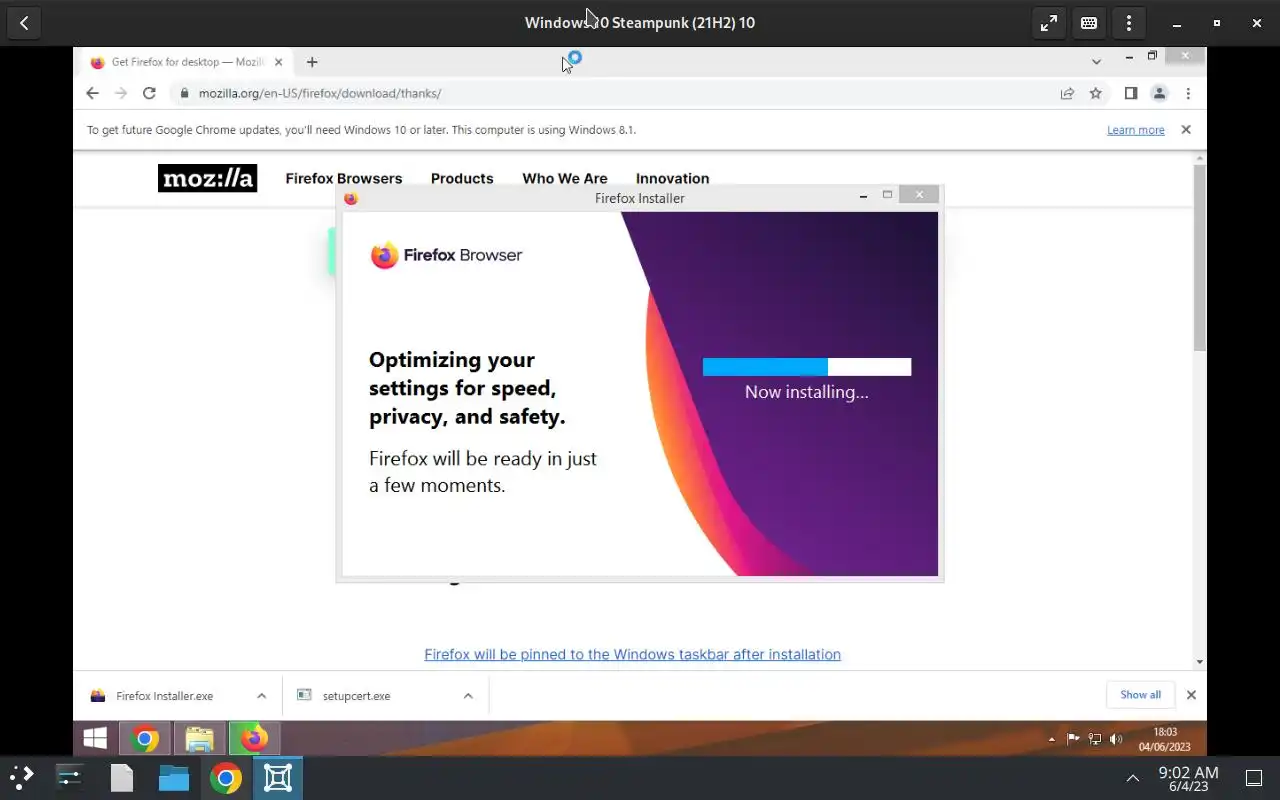Show the host desktop button
Screen dimensions: 1280x800
click(x=1254, y=778)
